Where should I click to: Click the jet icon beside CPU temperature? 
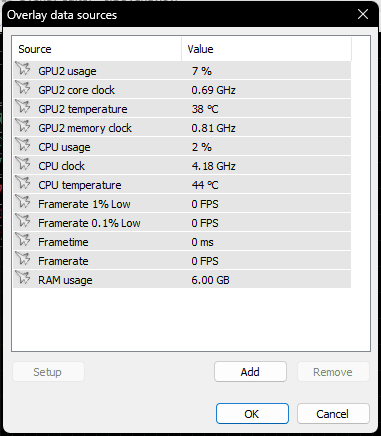[x=23, y=183]
